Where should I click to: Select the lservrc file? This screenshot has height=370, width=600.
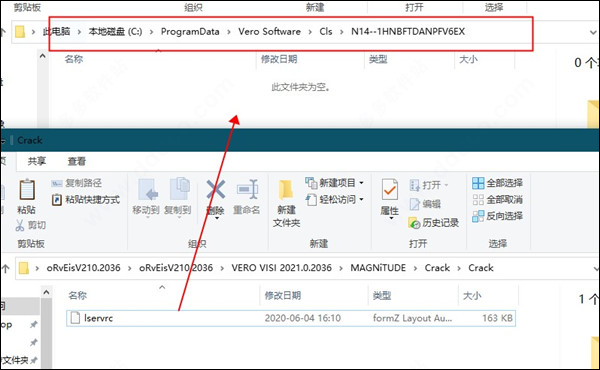coord(291,318)
